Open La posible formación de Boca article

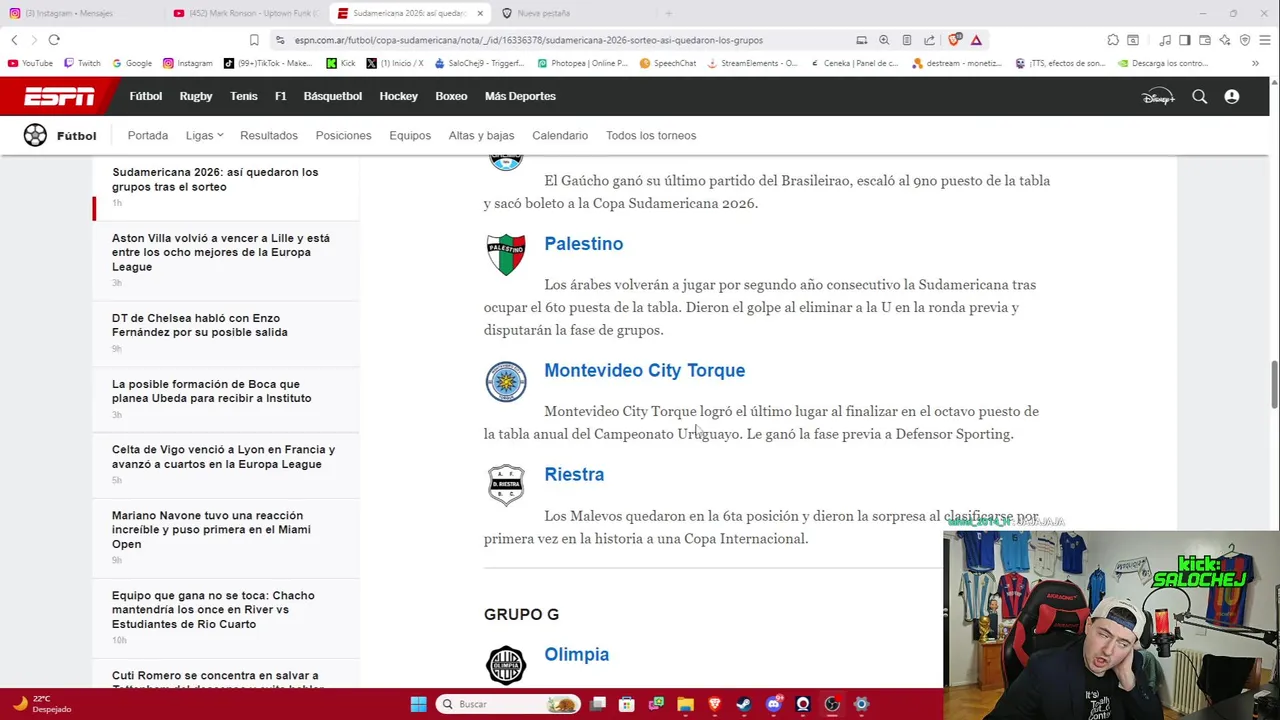pos(212,391)
